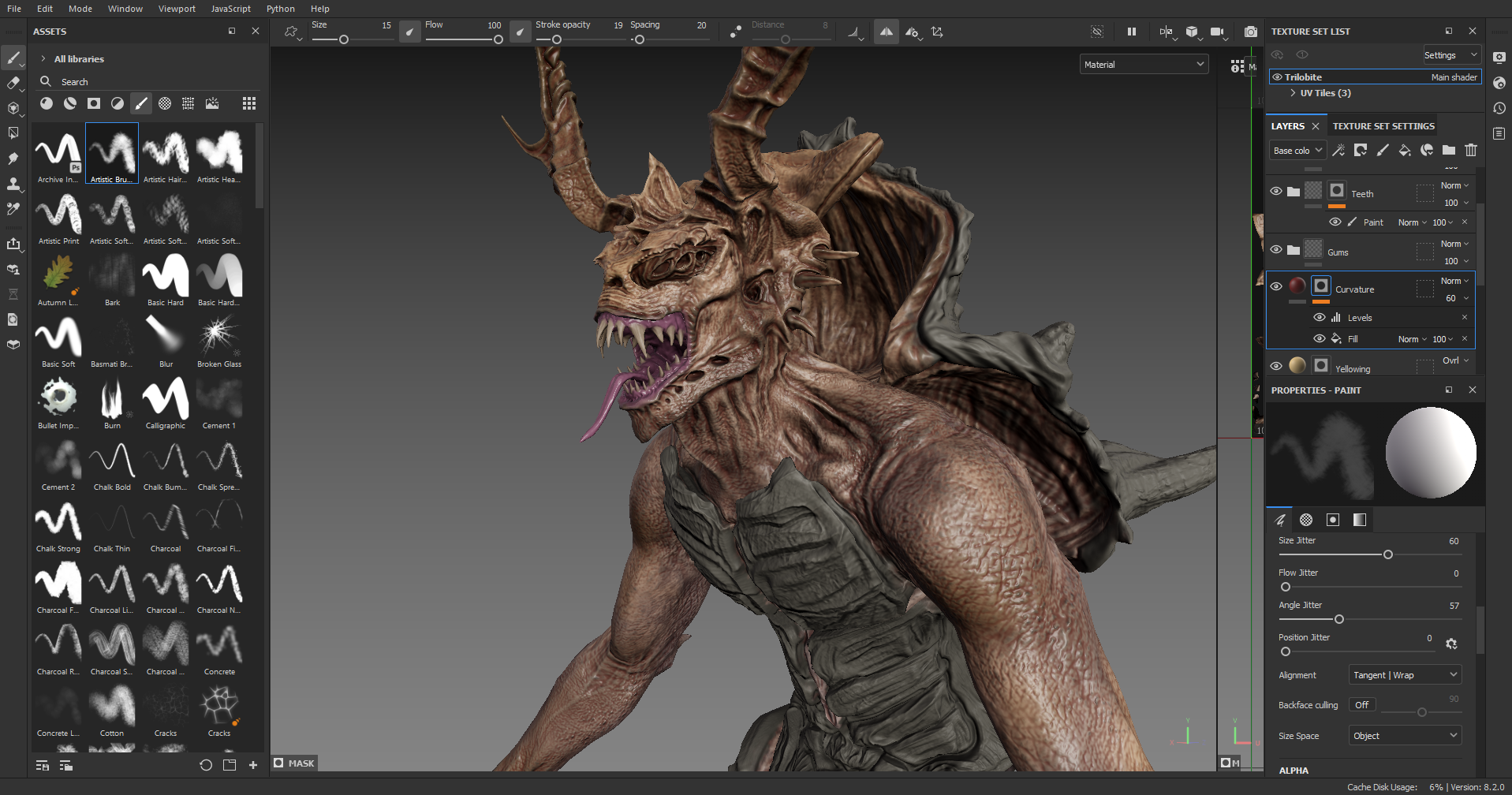Hide the Levels effect on Curvature

coord(1319,318)
